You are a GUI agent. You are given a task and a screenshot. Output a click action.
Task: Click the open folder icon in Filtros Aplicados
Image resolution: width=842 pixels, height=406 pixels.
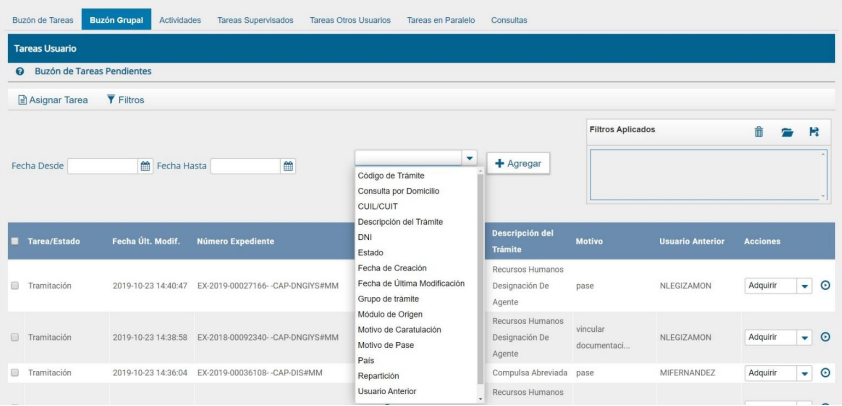tap(787, 132)
